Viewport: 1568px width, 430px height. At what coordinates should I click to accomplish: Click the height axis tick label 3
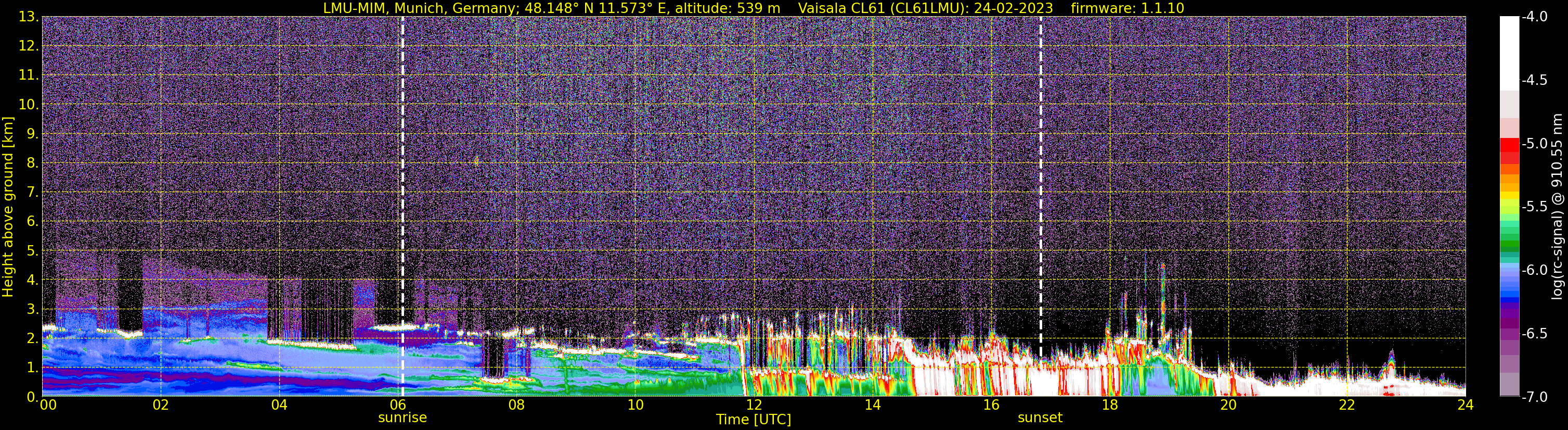coord(32,309)
